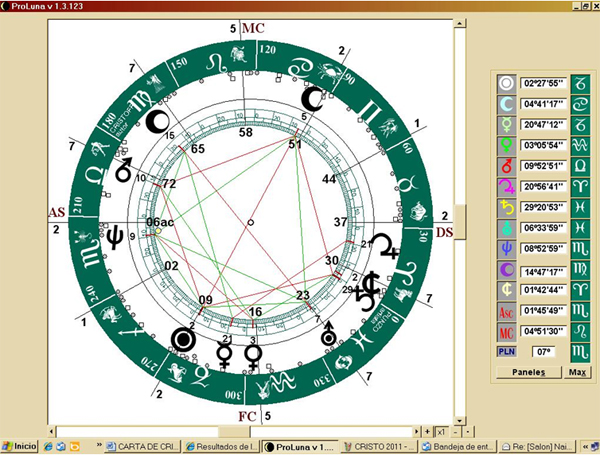Click the magenta Jupiter symbol in panel
This screenshot has height=455, width=600.
507,186
